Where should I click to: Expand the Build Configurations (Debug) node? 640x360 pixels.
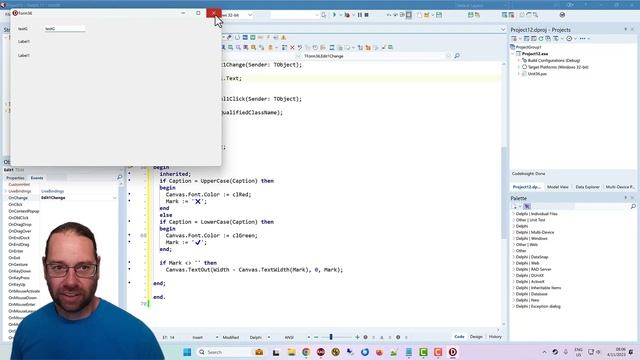pyautogui.click(x=519, y=60)
